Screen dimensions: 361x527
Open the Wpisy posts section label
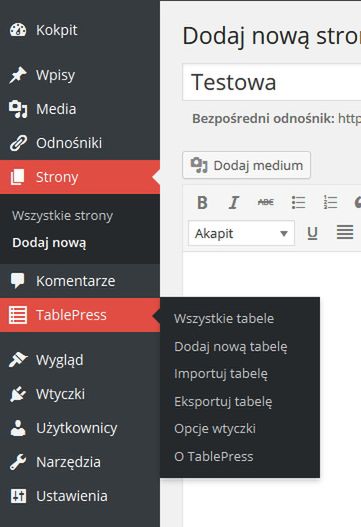click(55, 75)
